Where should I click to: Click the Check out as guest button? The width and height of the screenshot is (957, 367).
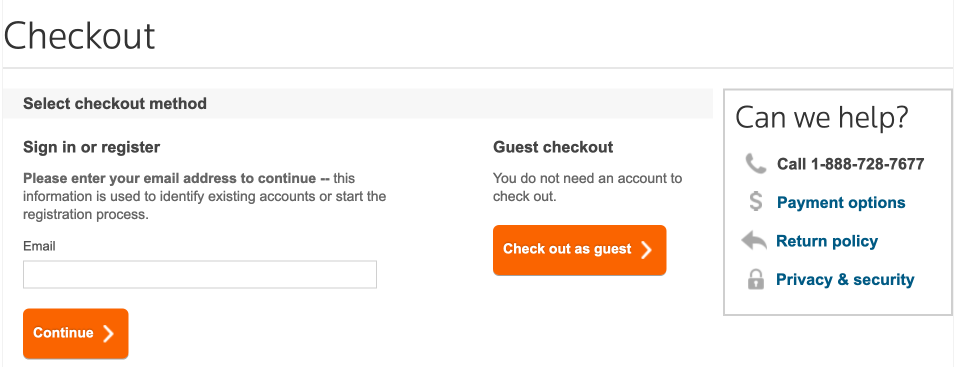pos(579,250)
